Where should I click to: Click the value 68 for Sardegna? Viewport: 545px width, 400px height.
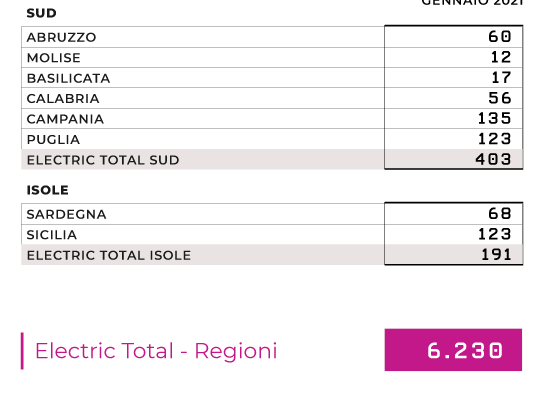pyautogui.click(x=499, y=214)
